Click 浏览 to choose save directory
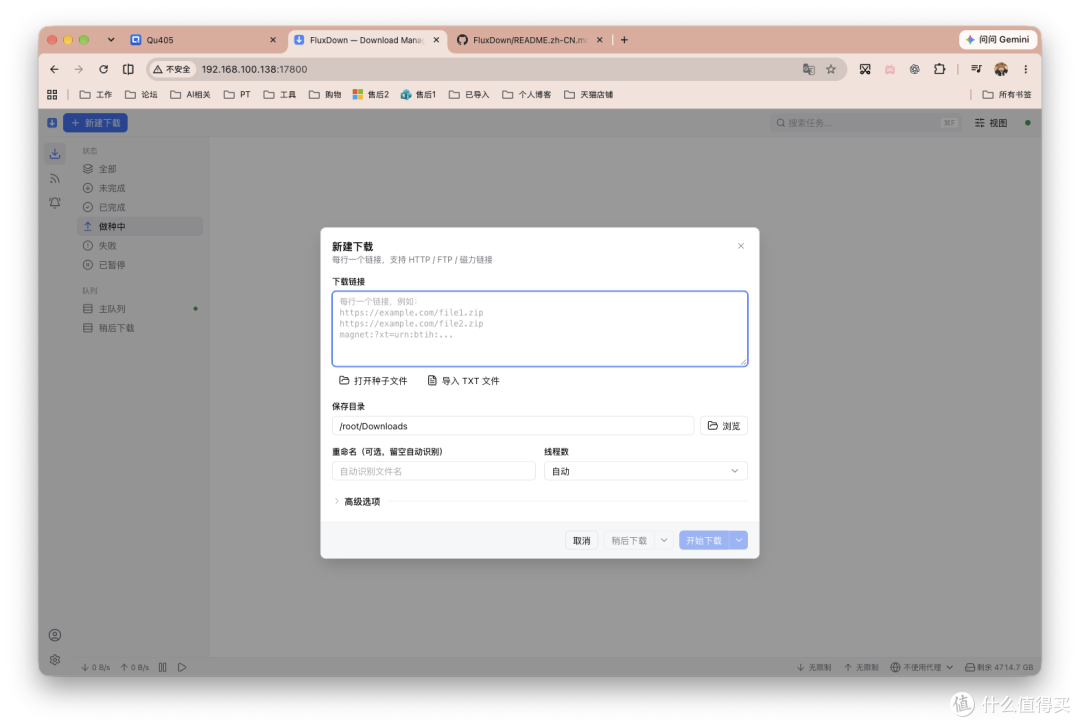This screenshot has height=727, width=1080. click(724, 426)
